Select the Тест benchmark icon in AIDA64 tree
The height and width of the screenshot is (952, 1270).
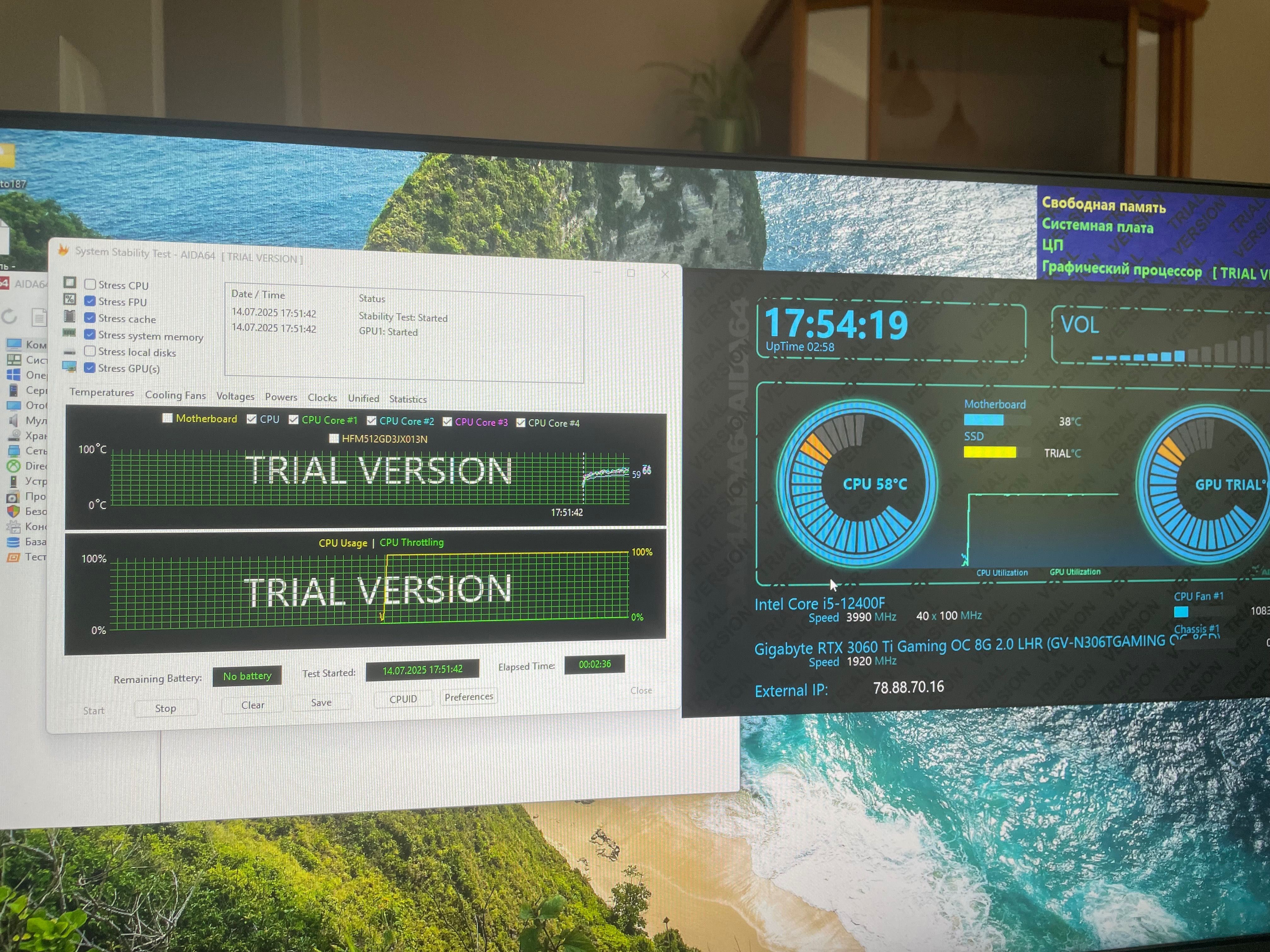click(x=14, y=557)
